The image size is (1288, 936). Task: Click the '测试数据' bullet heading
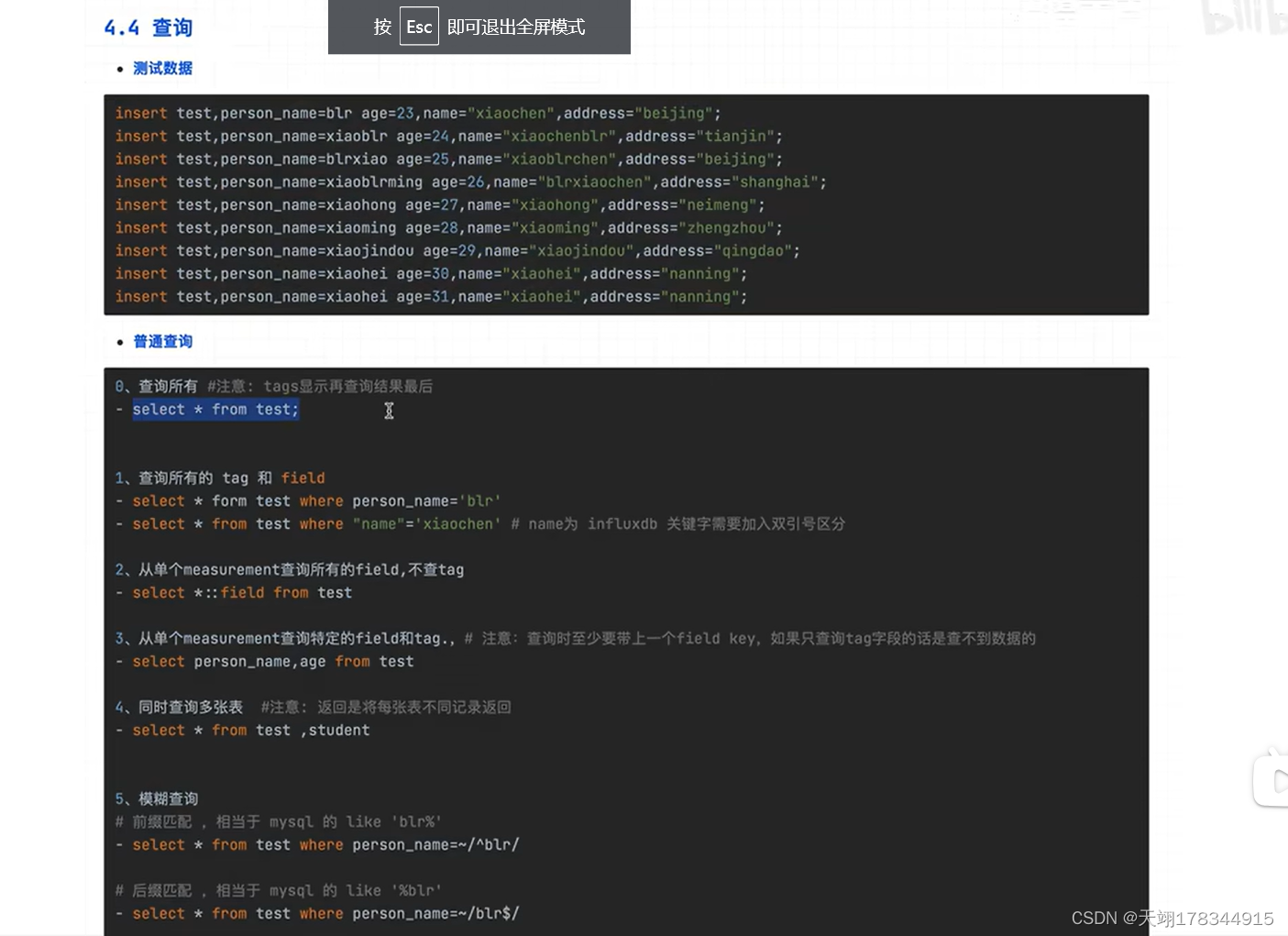162,68
